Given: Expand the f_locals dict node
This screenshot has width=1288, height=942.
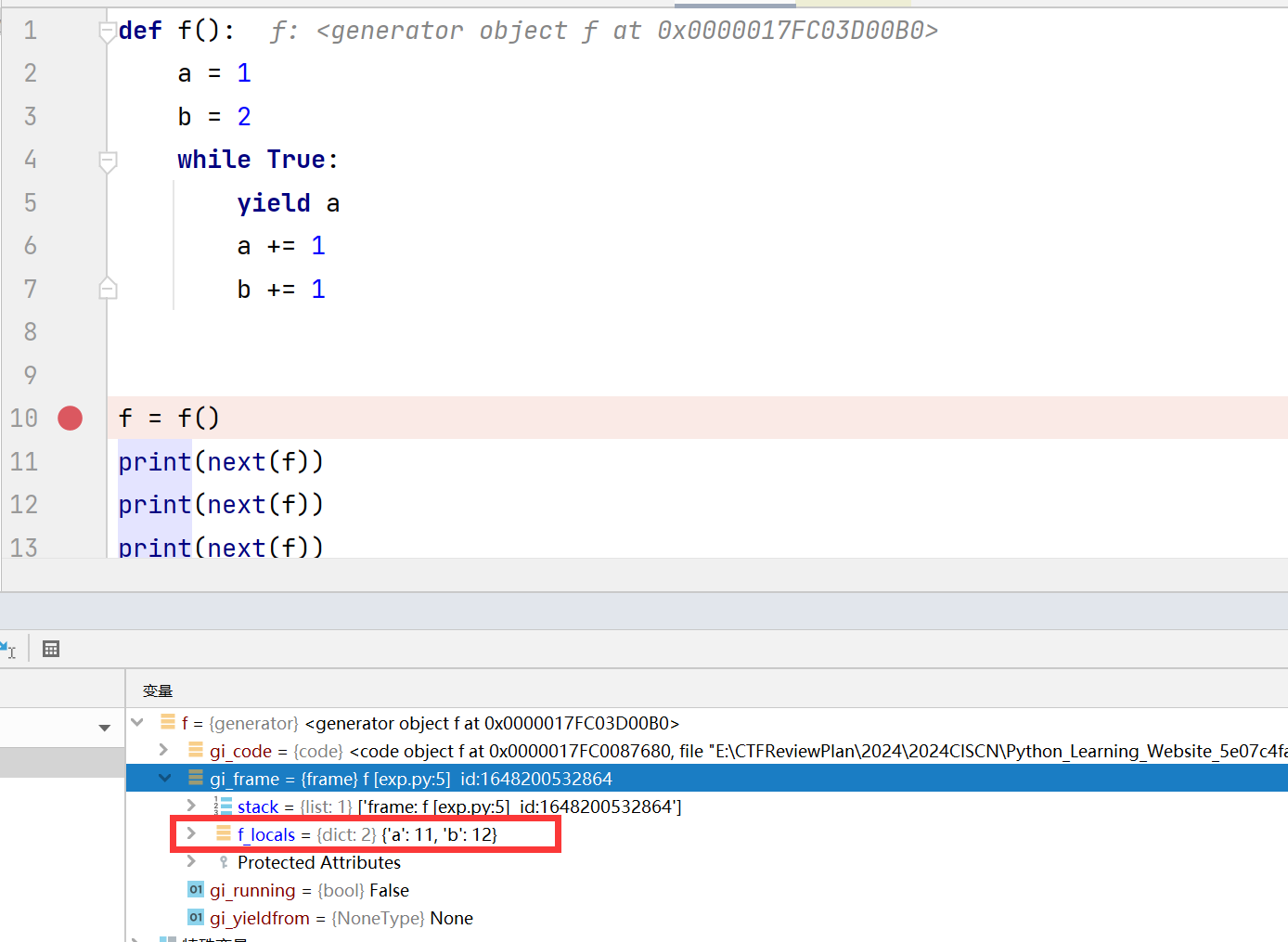Looking at the screenshot, I should tap(191, 833).
